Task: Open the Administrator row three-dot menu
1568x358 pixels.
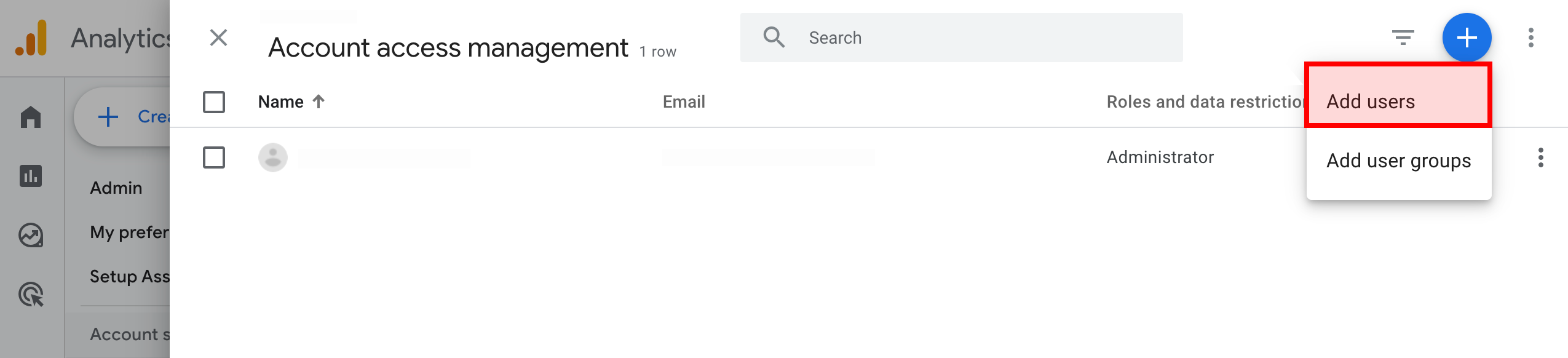Action: 1540,157
